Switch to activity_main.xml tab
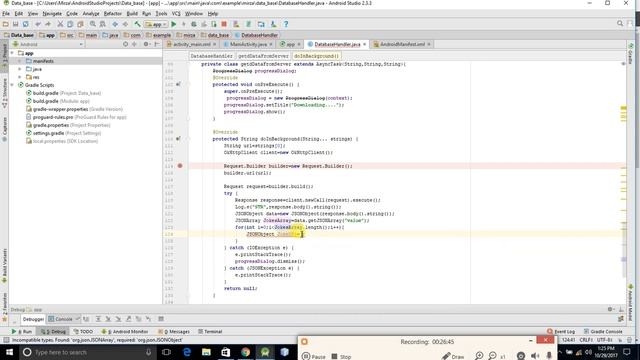640x360 pixels. 192,44
